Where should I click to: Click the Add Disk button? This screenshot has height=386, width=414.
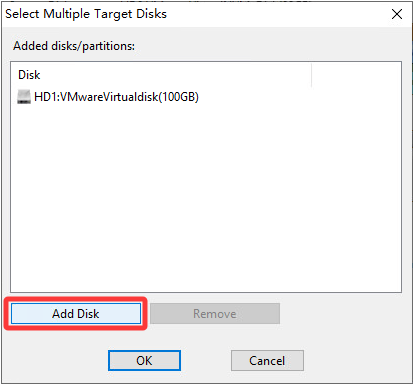(76, 314)
